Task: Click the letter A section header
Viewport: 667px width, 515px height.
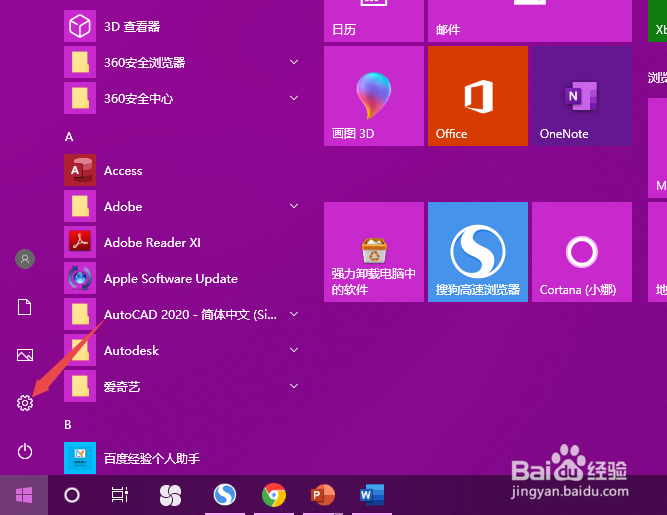Action: [x=69, y=137]
